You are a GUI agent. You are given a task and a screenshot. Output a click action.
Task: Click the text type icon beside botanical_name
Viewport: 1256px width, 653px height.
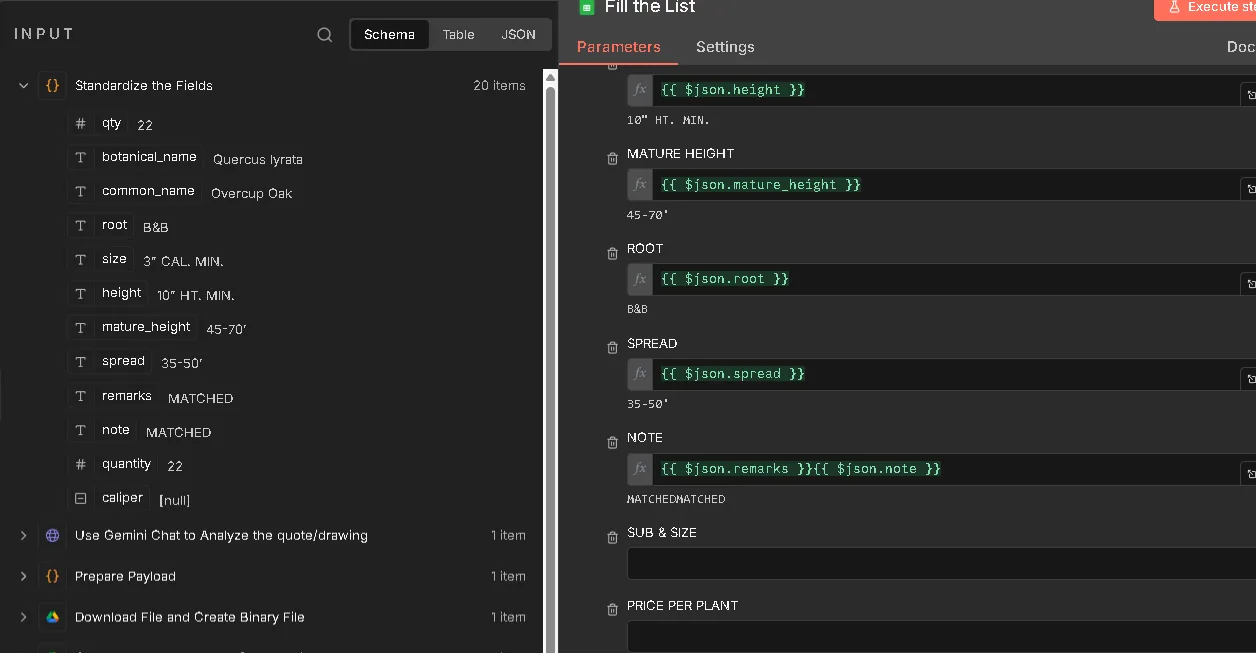pos(81,158)
